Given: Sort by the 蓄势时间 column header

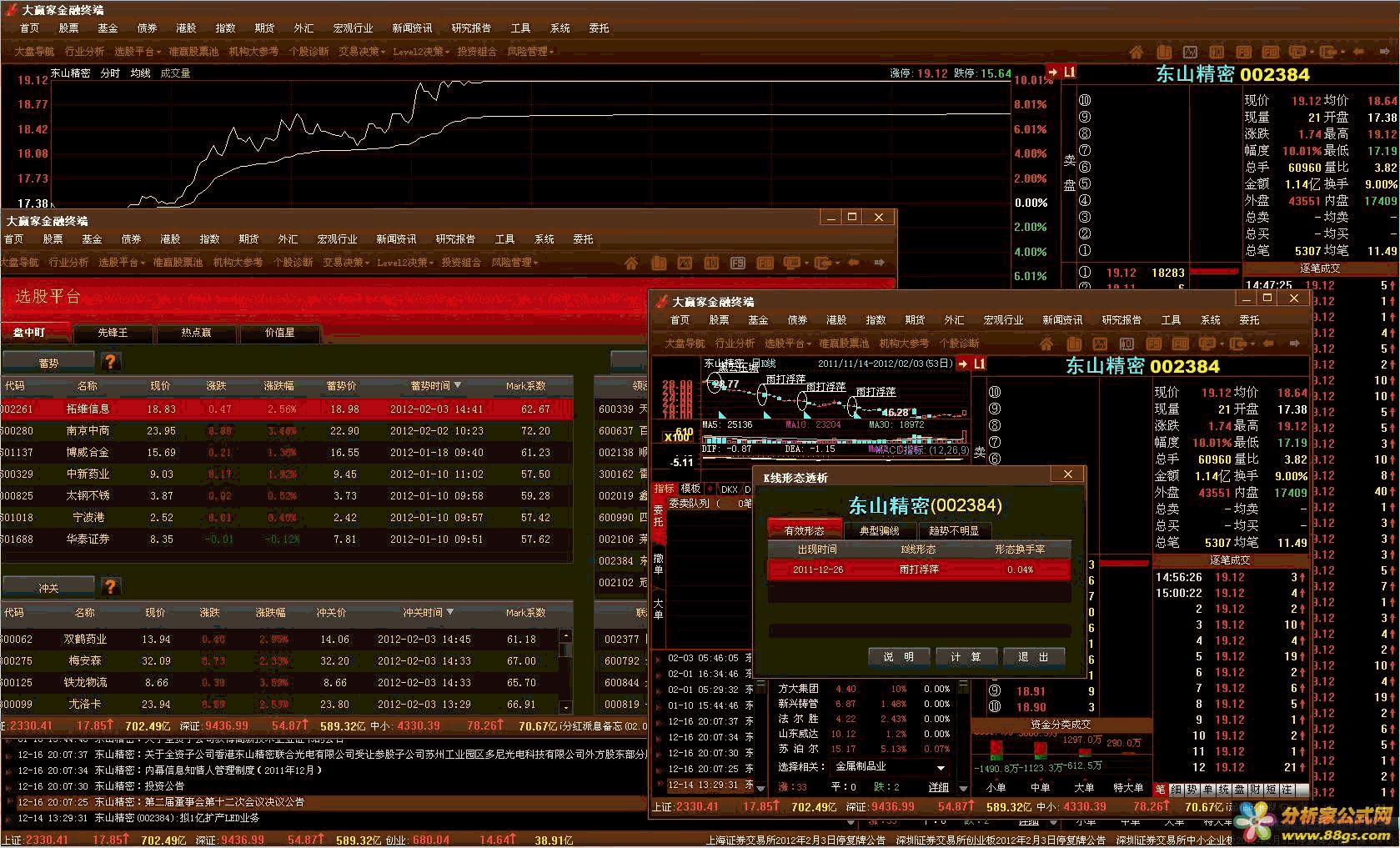Looking at the screenshot, I should 435,386.
